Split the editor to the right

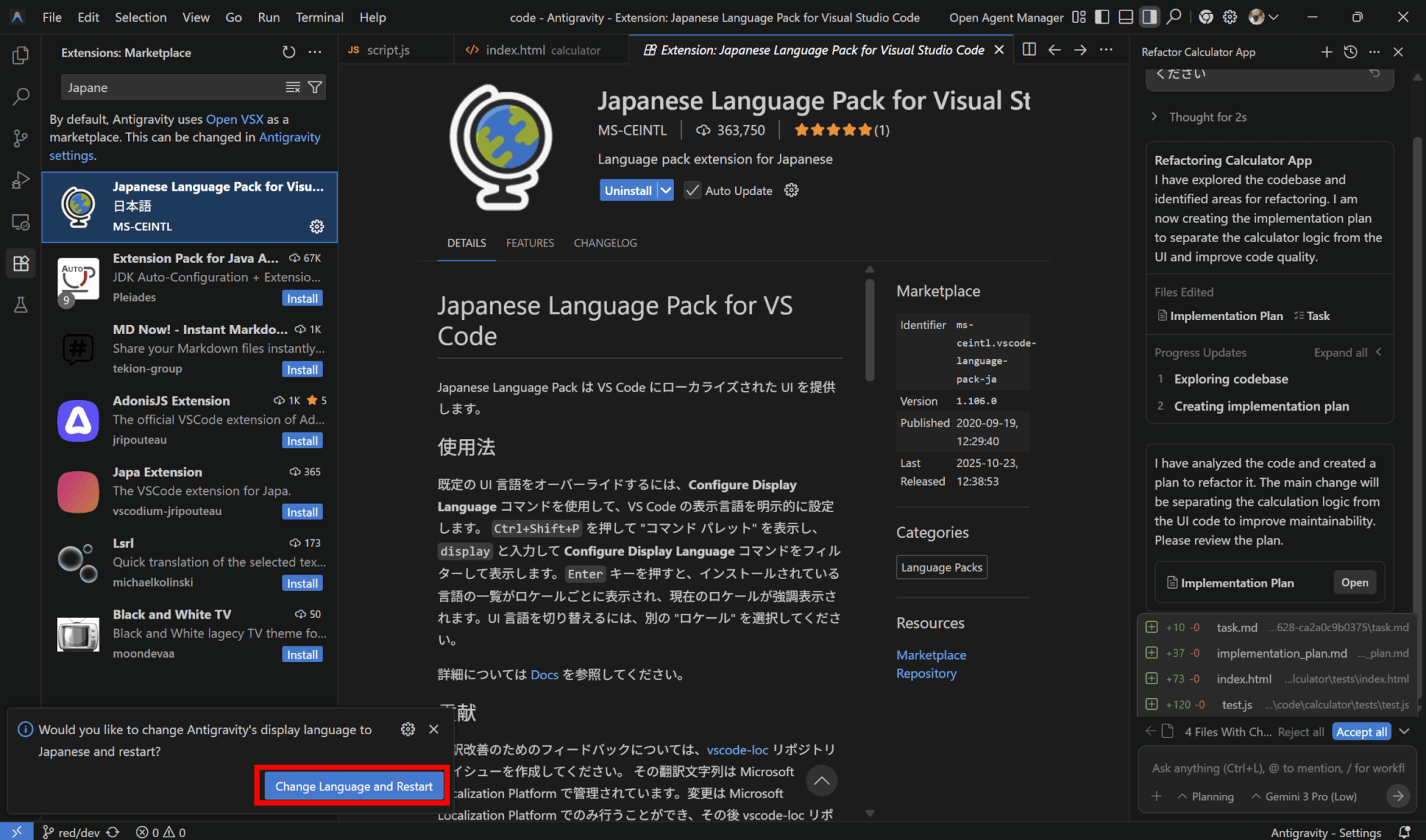click(1029, 50)
